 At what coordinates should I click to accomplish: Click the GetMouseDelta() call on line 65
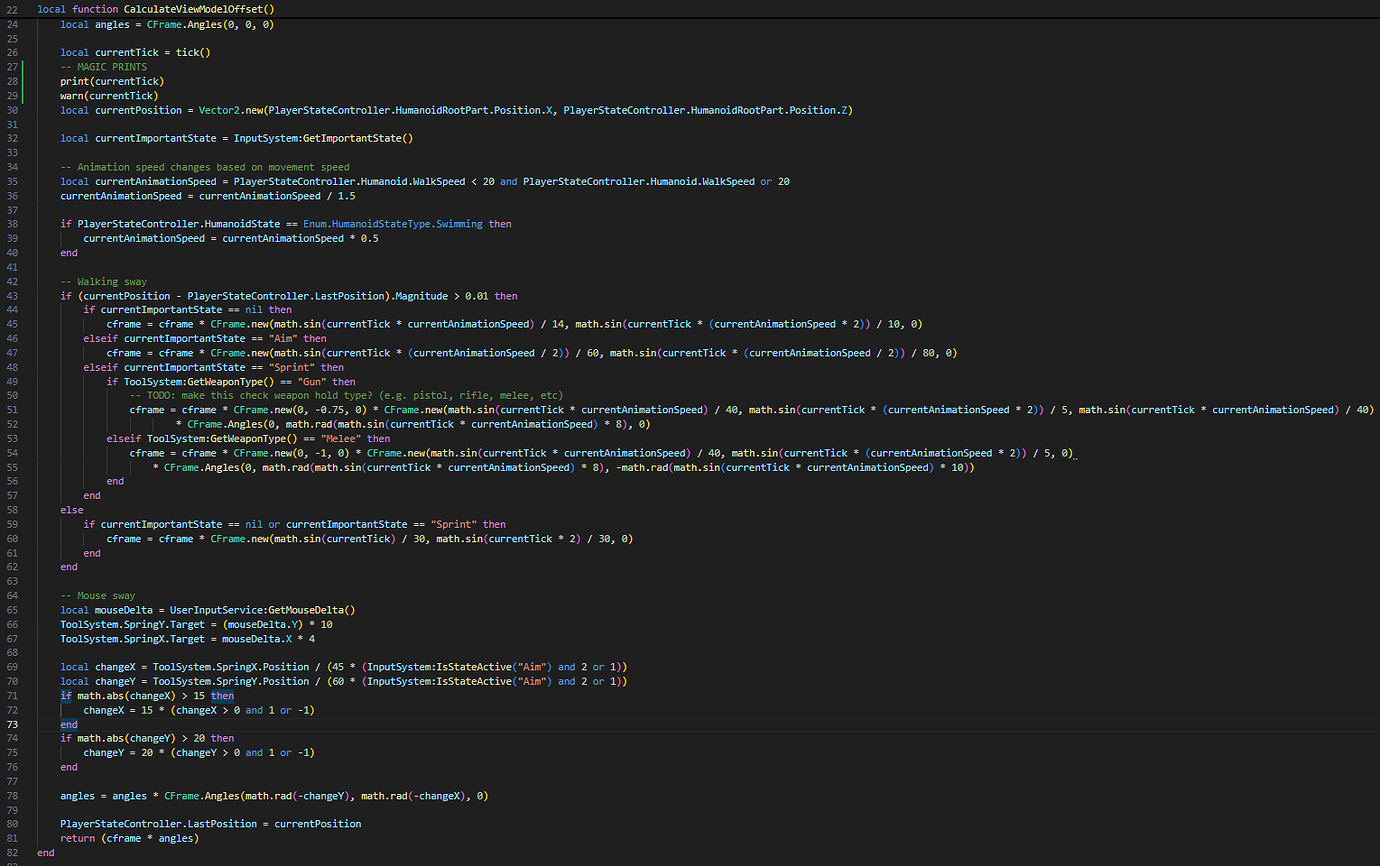(310, 609)
